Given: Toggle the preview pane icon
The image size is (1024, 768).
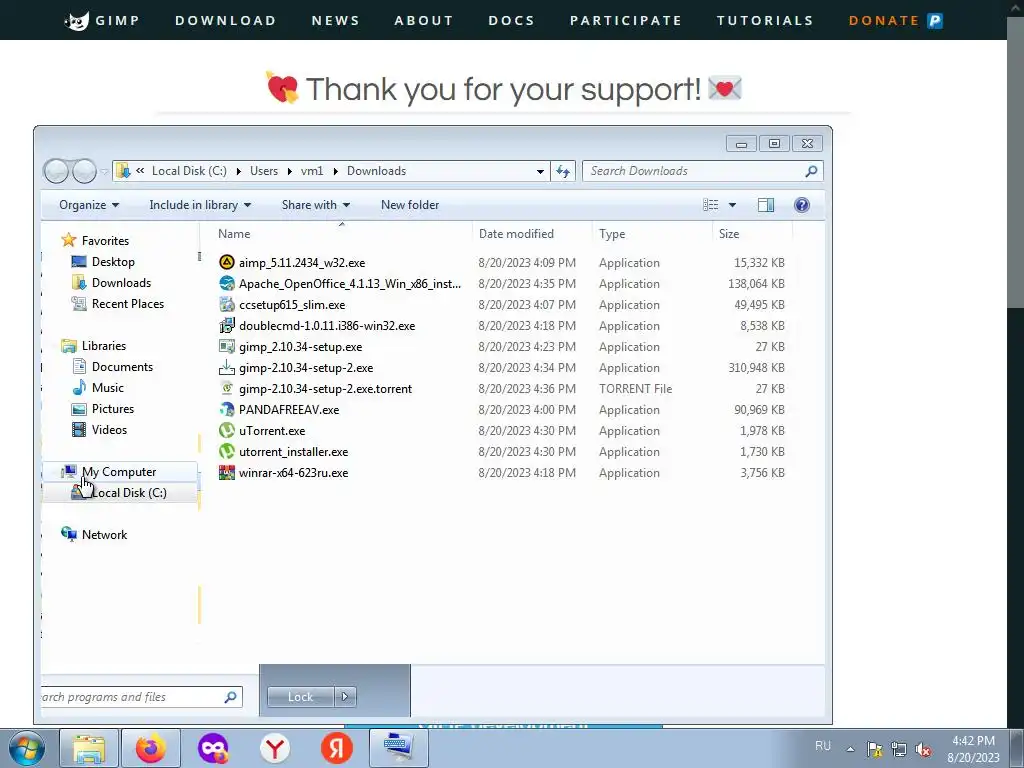Looking at the screenshot, I should pos(765,205).
